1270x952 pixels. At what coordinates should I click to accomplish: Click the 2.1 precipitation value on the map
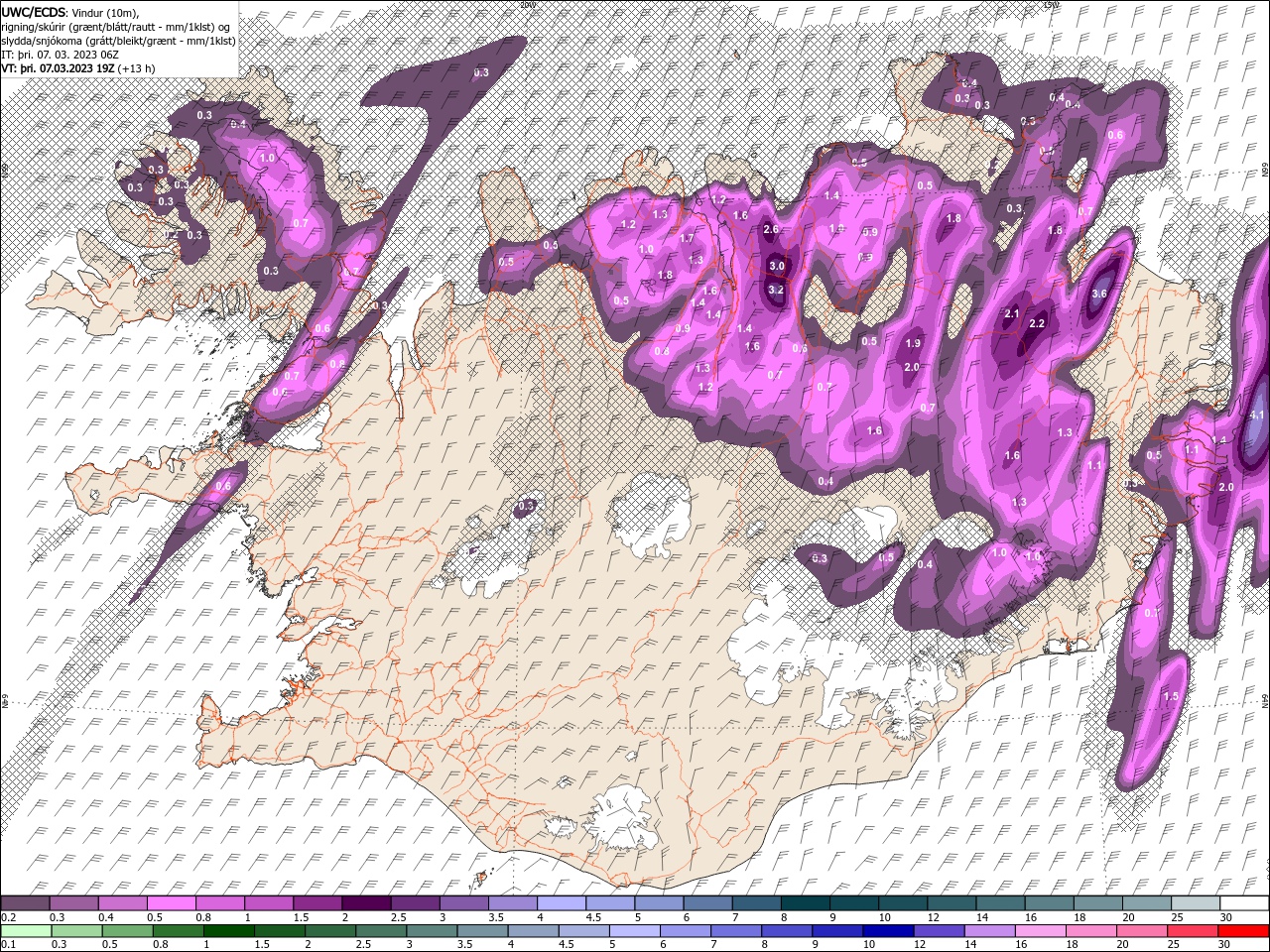[x=1012, y=313]
